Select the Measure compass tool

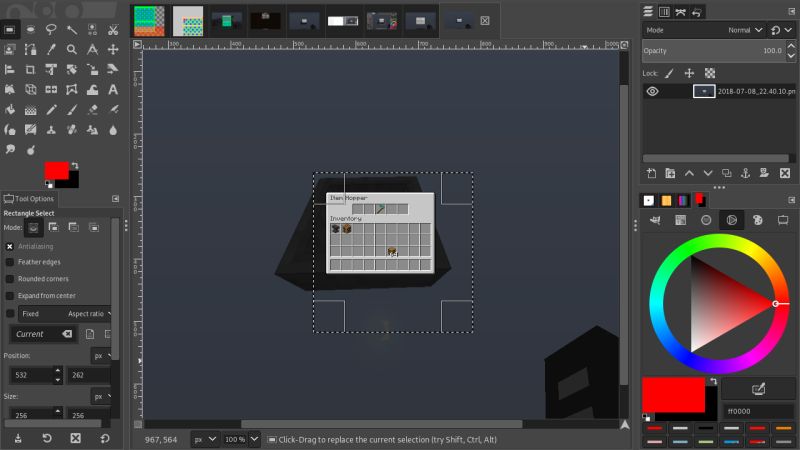(92, 49)
